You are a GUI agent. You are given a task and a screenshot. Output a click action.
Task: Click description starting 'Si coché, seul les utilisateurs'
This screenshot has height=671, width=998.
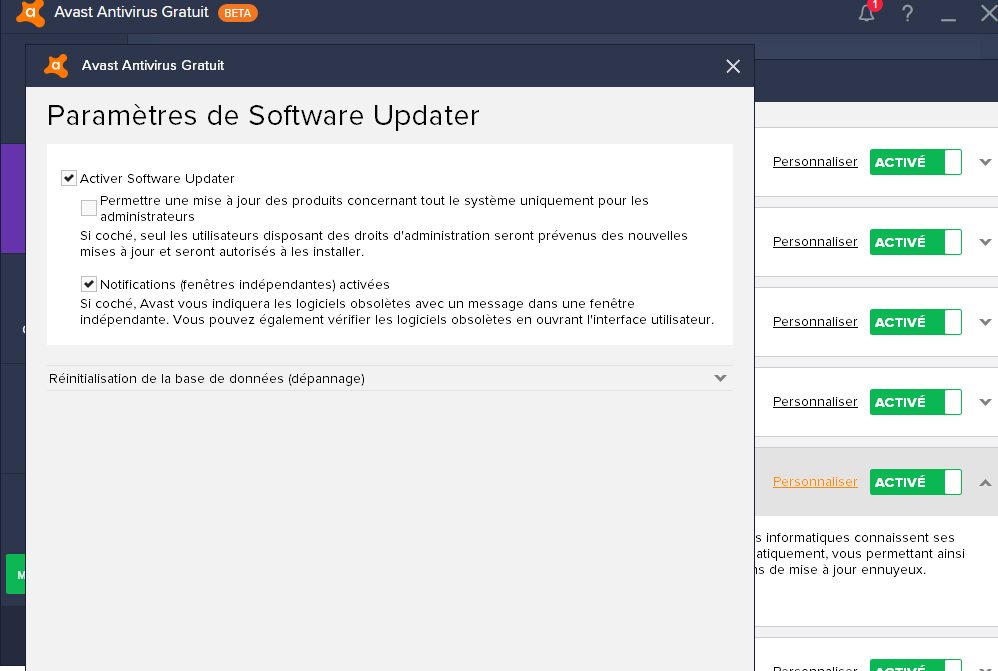[384, 243]
